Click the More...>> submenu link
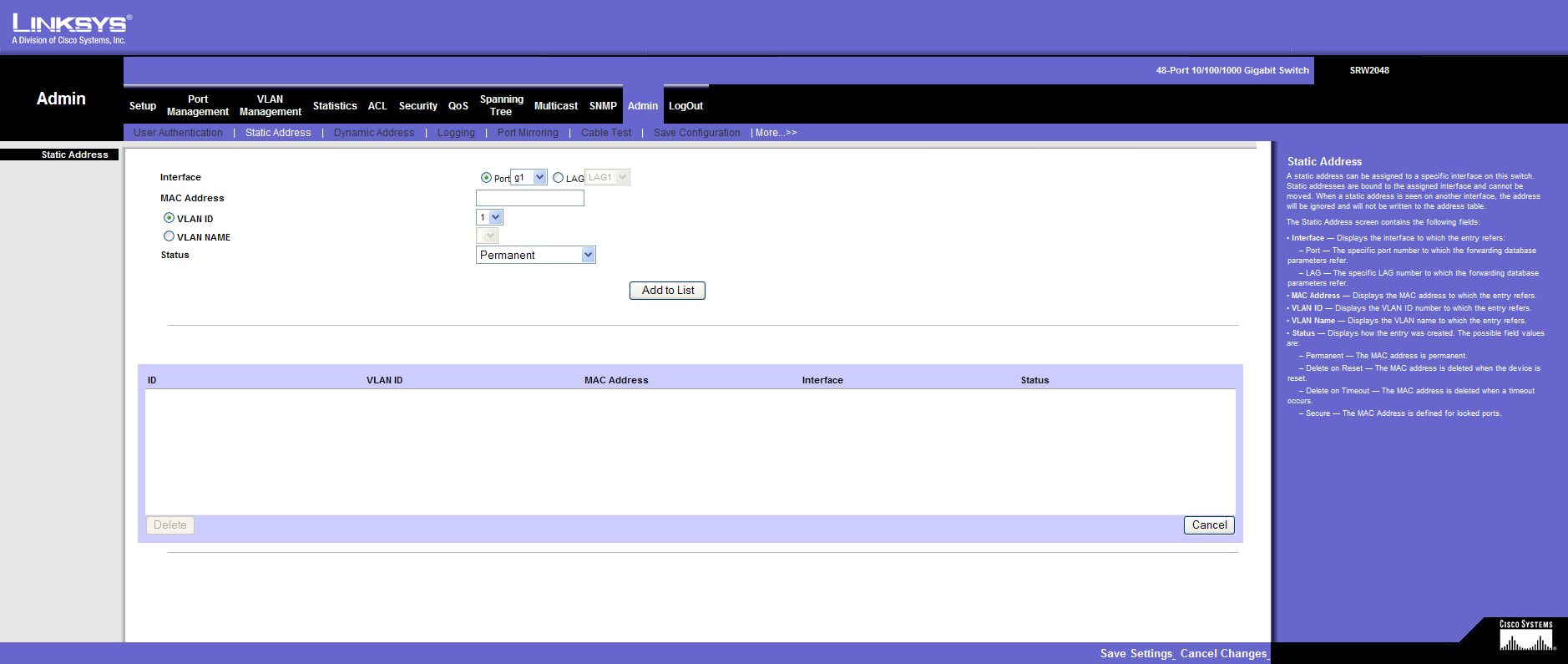 [x=776, y=133]
